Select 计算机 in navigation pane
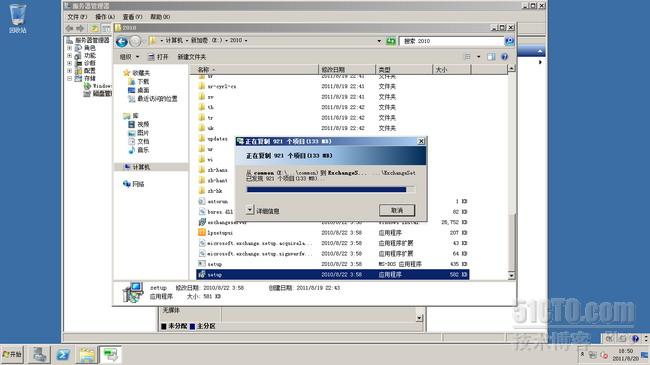The width and height of the screenshot is (650, 365). [x=137, y=167]
